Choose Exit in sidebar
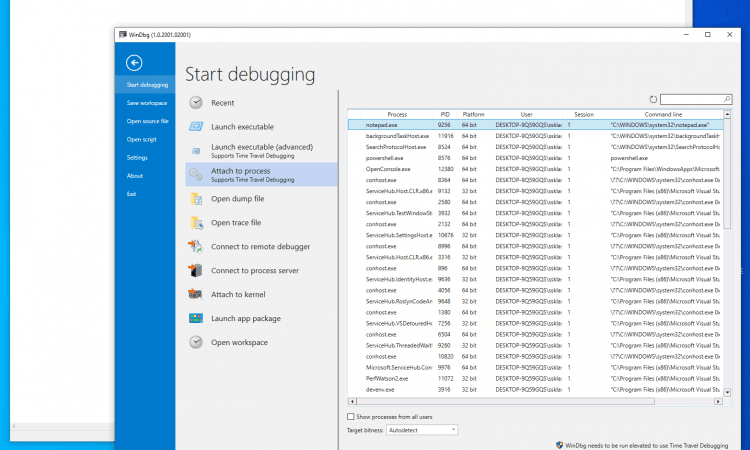 click(145, 194)
